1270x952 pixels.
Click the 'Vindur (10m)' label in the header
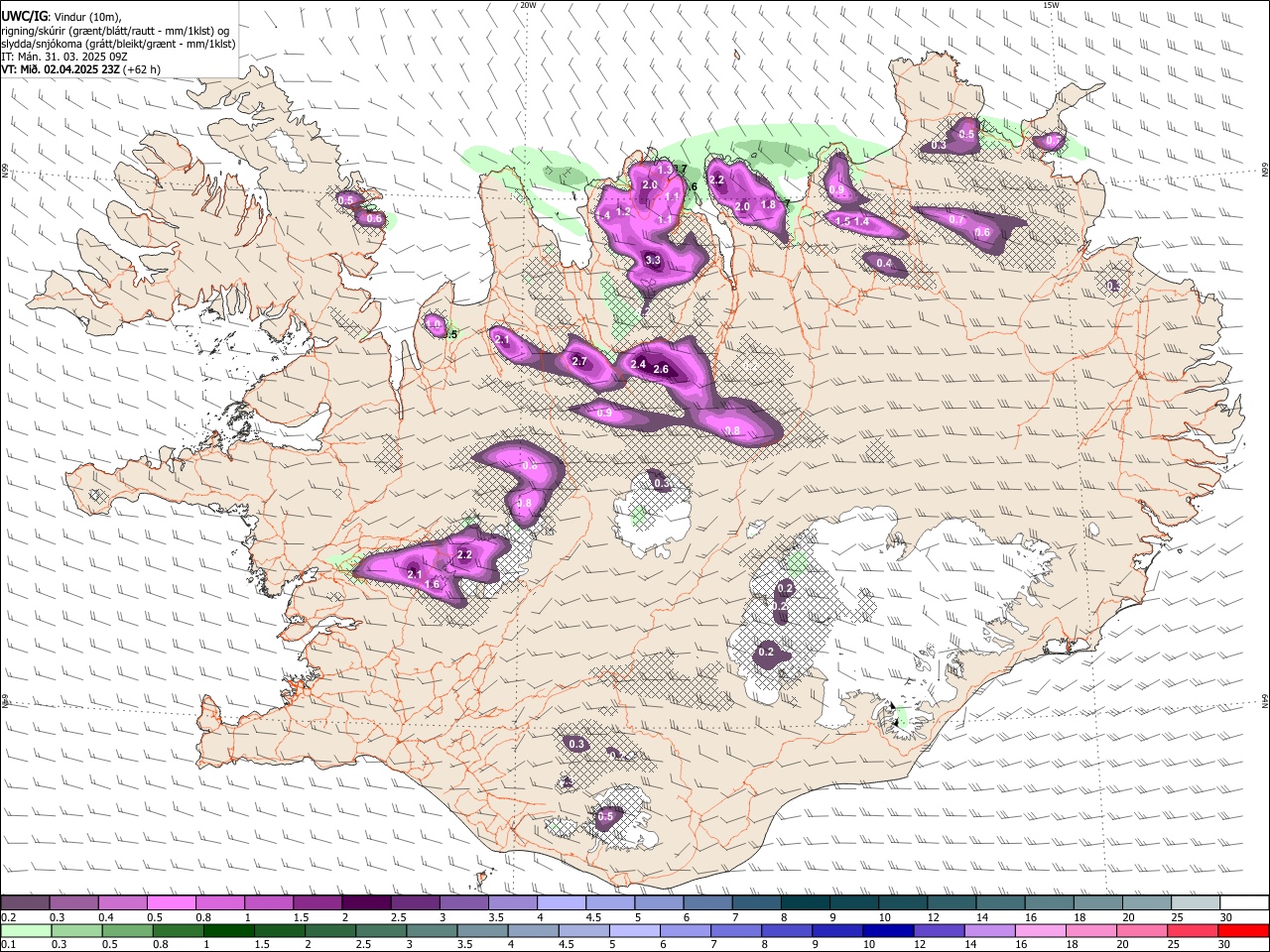click(86, 17)
